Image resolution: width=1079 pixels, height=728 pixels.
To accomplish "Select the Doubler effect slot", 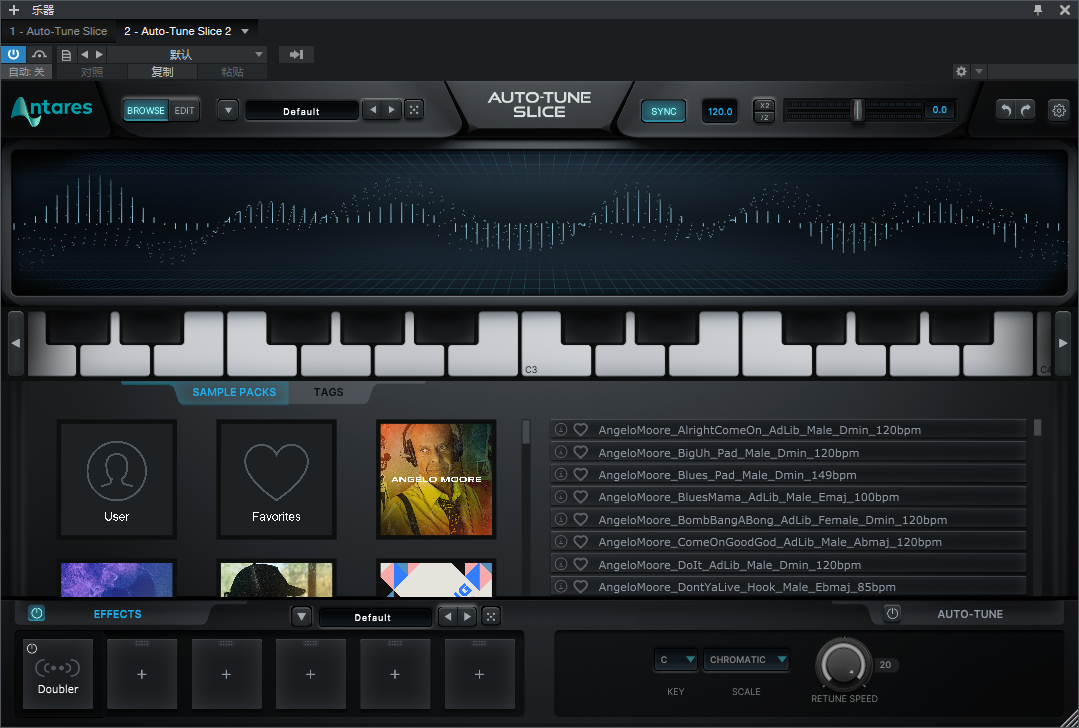I will 58,674.
